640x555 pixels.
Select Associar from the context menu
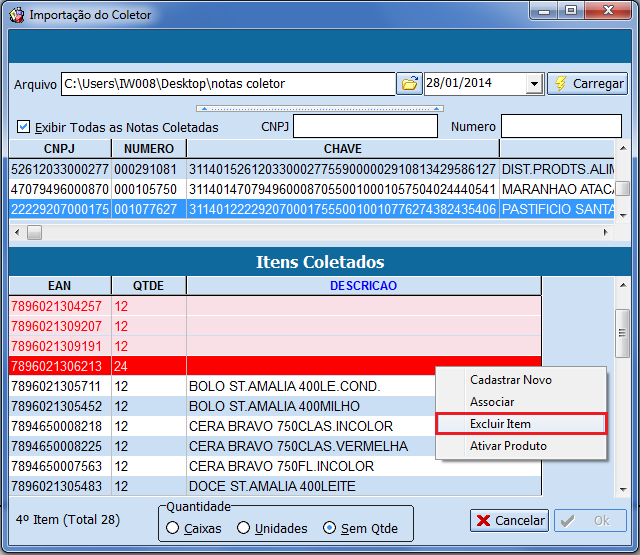click(492, 402)
